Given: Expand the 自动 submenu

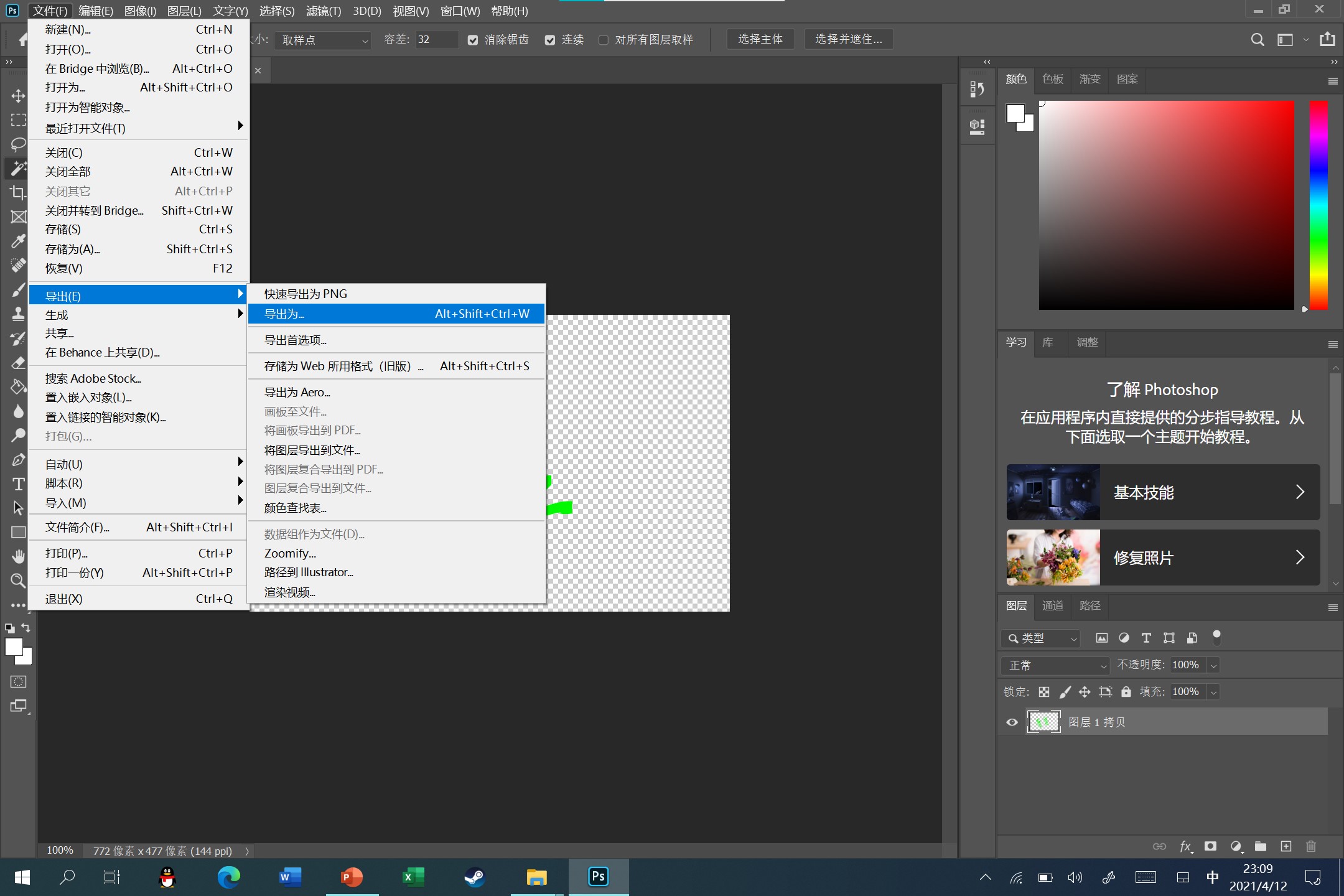Looking at the screenshot, I should click(x=139, y=464).
